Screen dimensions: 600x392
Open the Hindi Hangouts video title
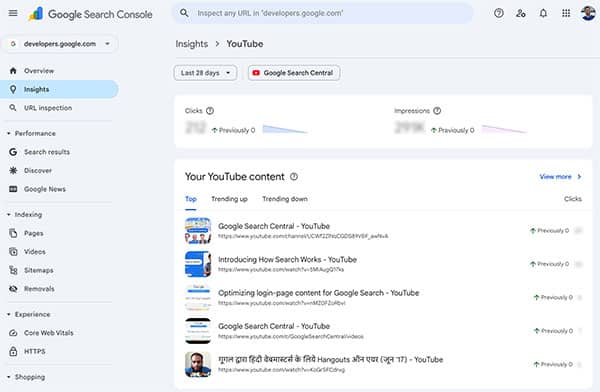tap(331, 359)
